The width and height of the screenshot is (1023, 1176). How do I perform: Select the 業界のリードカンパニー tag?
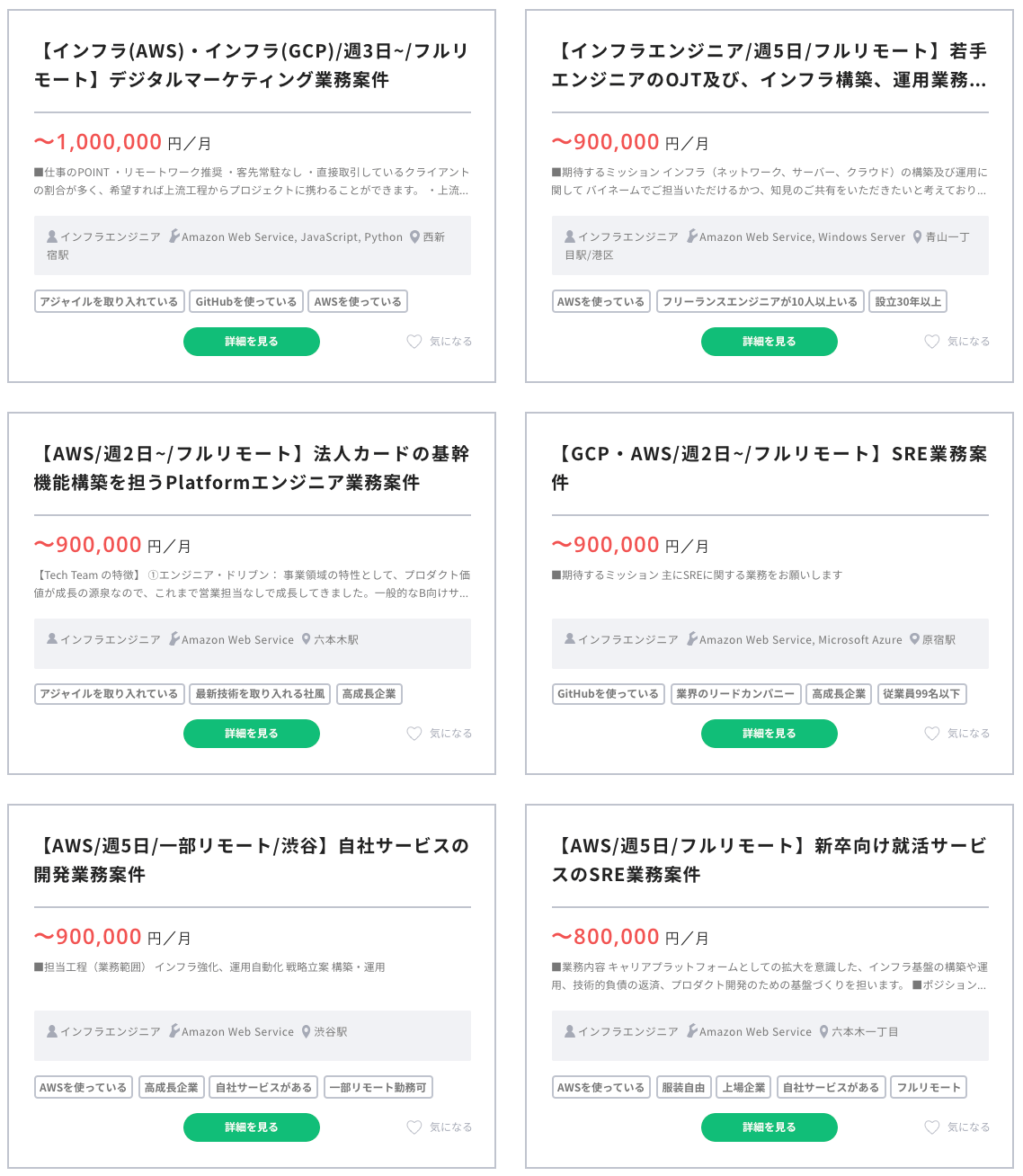[735, 694]
